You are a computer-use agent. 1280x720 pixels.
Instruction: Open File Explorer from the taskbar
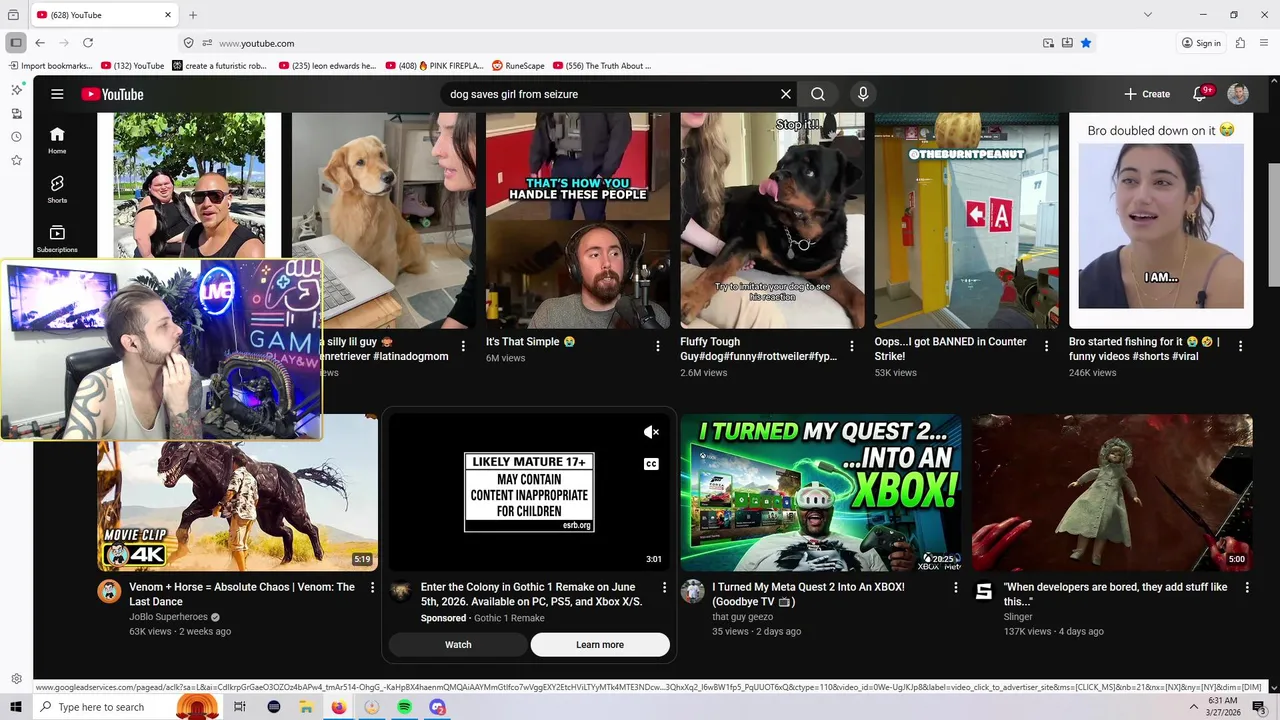click(x=306, y=707)
